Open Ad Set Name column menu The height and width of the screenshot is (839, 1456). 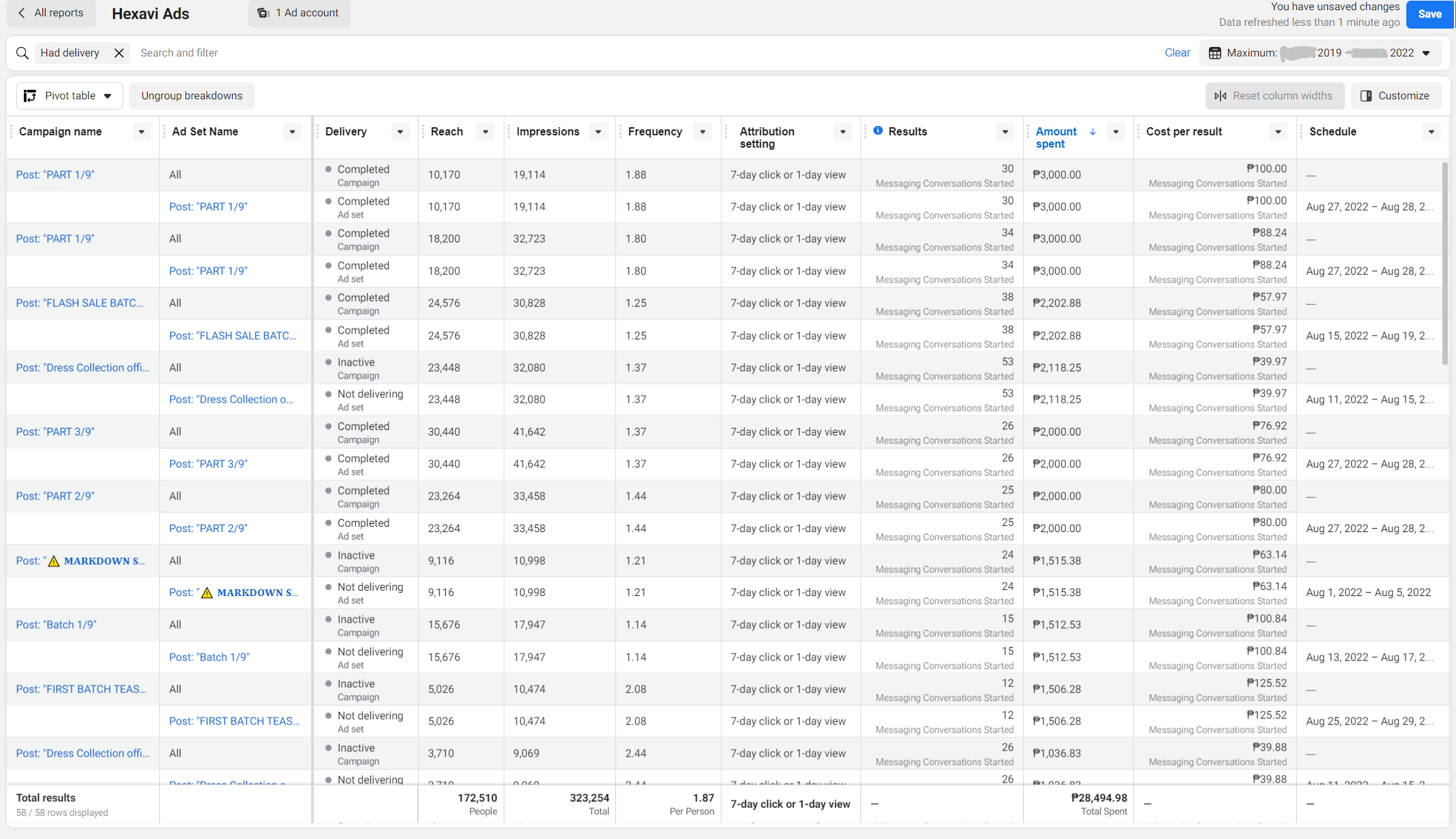click(292, 132)
